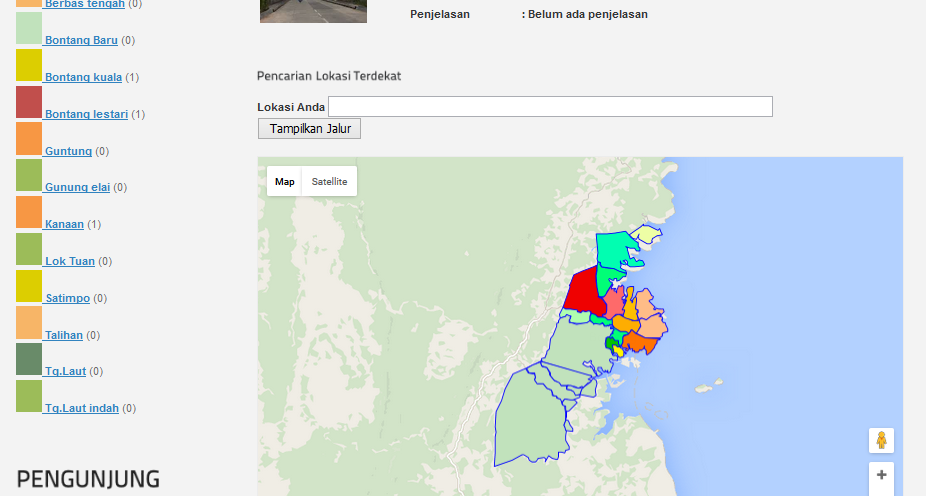
Task: Open the Berbas tengah link
Action: click(84, 4)
